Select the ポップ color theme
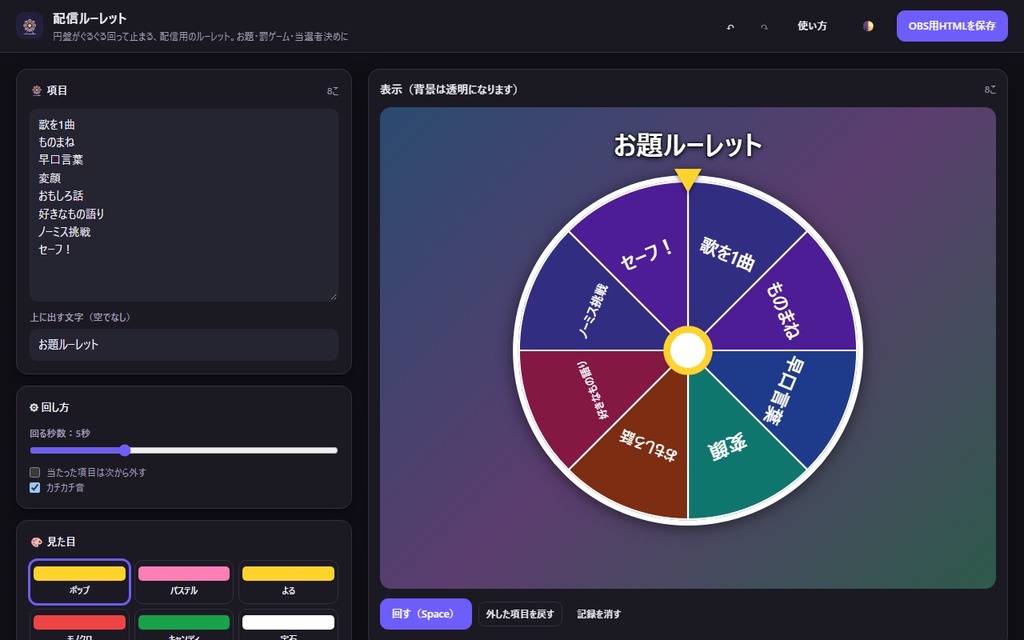 [x=80, y=582]
